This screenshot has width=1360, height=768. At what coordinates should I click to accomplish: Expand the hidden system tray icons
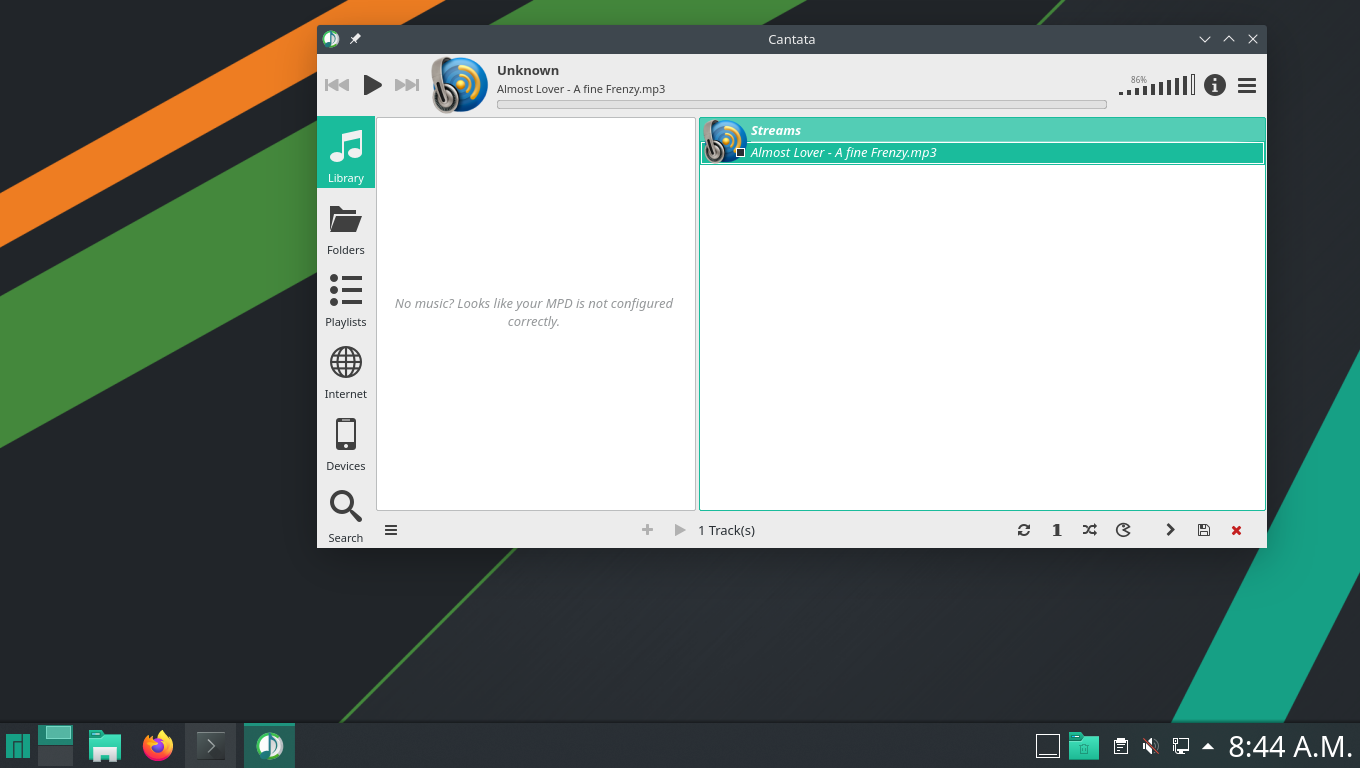[1208, 746]
